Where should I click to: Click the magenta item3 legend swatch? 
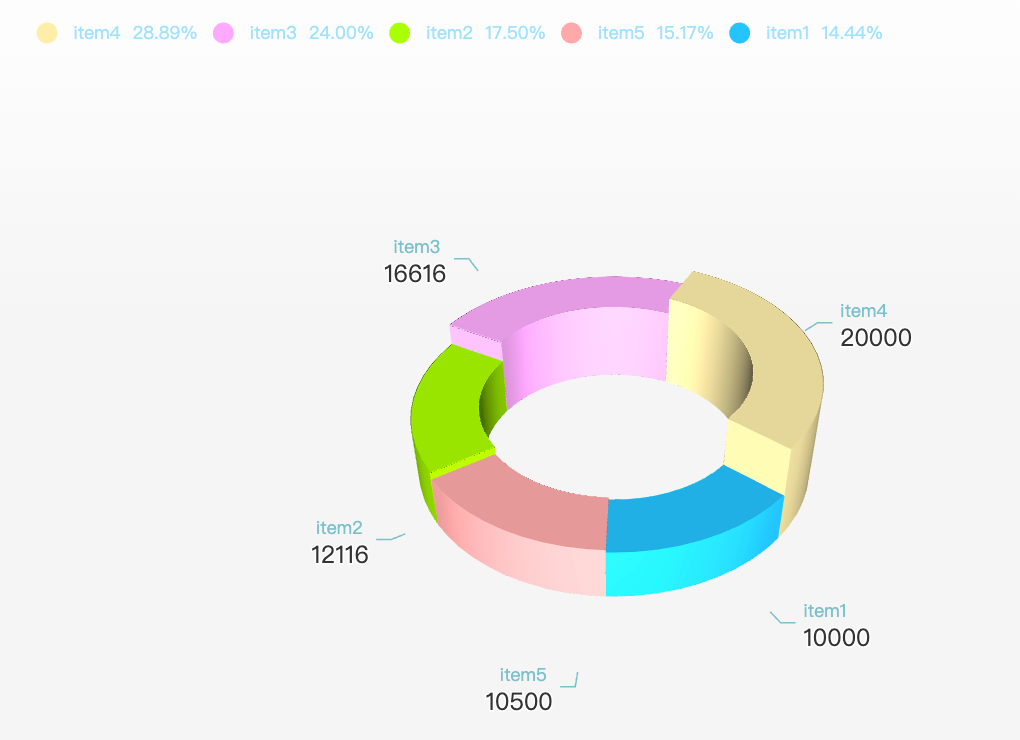tap(222, 32)
